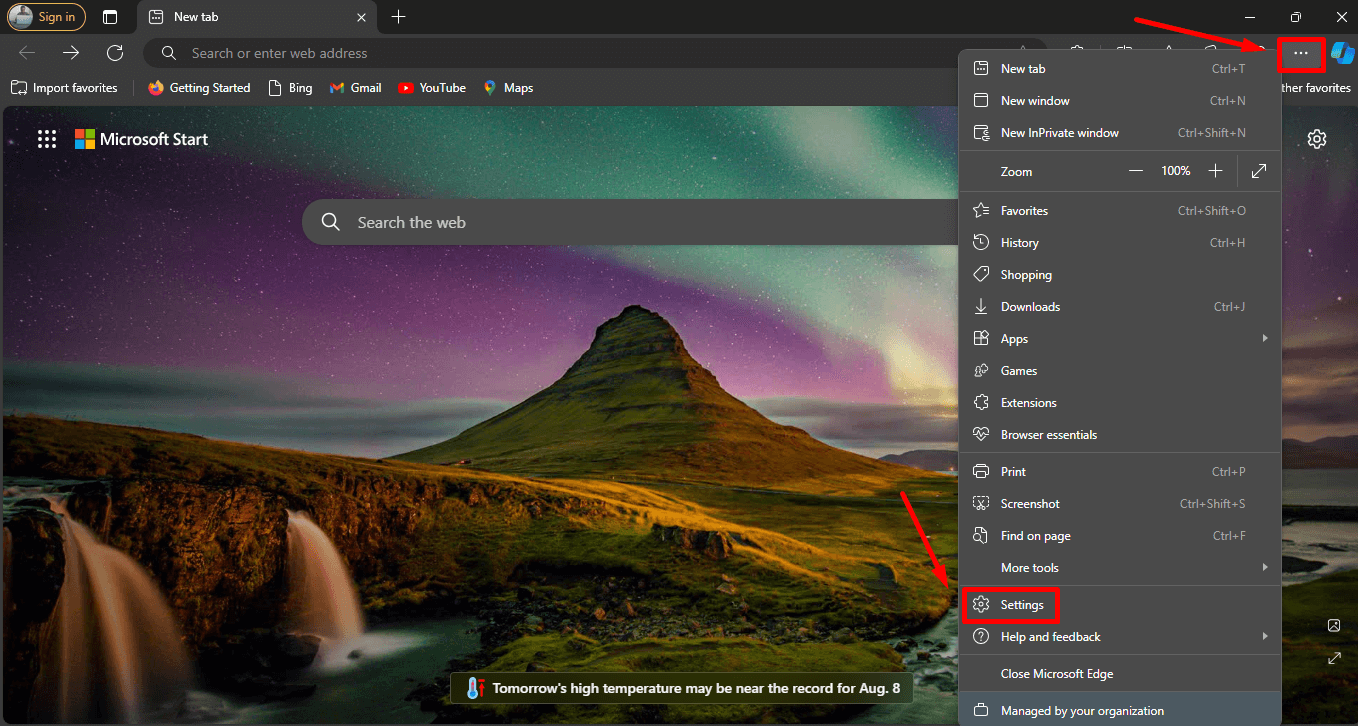Open a New InPrivate window

tap(1120, 133)
